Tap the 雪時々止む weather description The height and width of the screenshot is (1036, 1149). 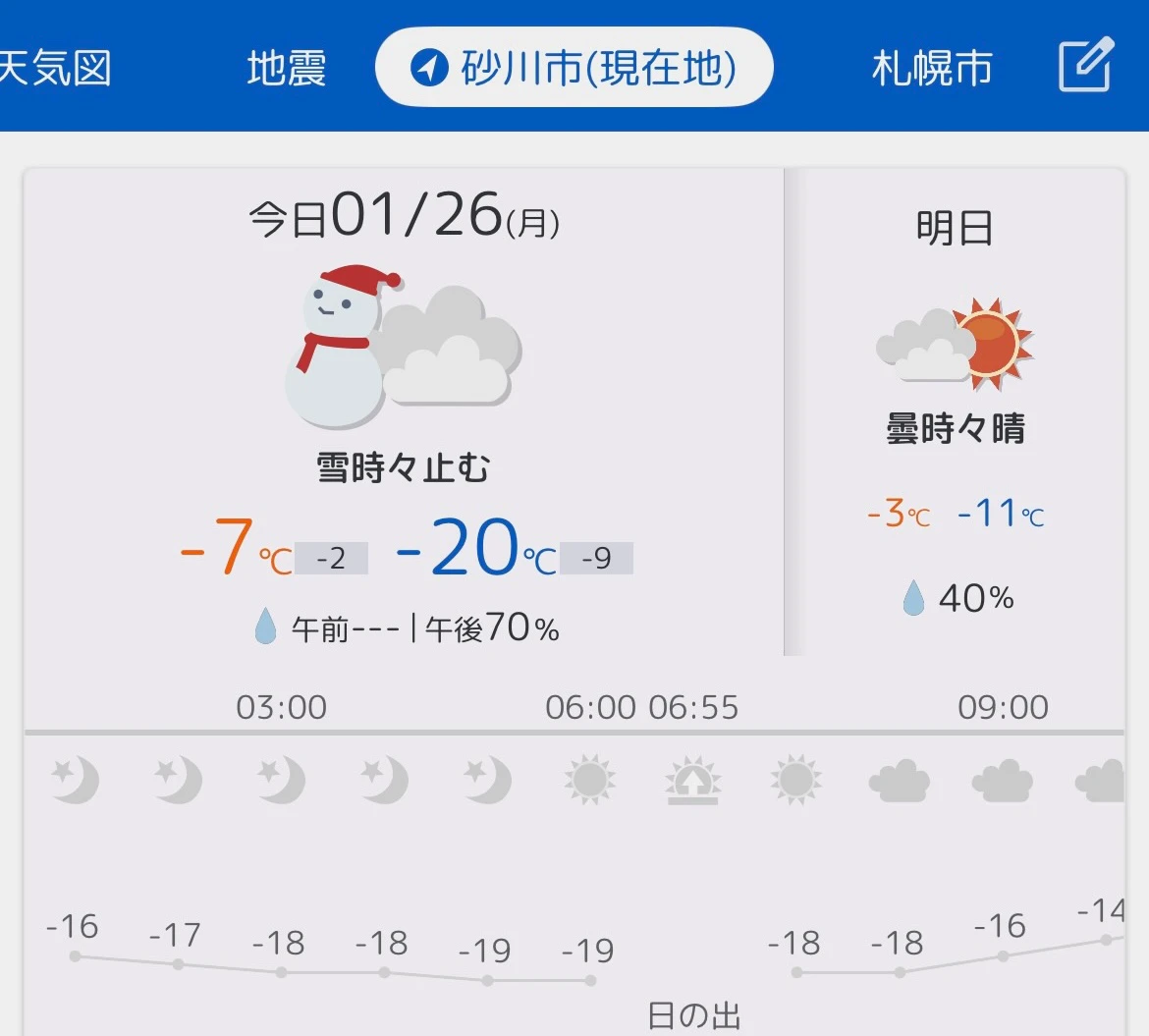tap(403, 467)
